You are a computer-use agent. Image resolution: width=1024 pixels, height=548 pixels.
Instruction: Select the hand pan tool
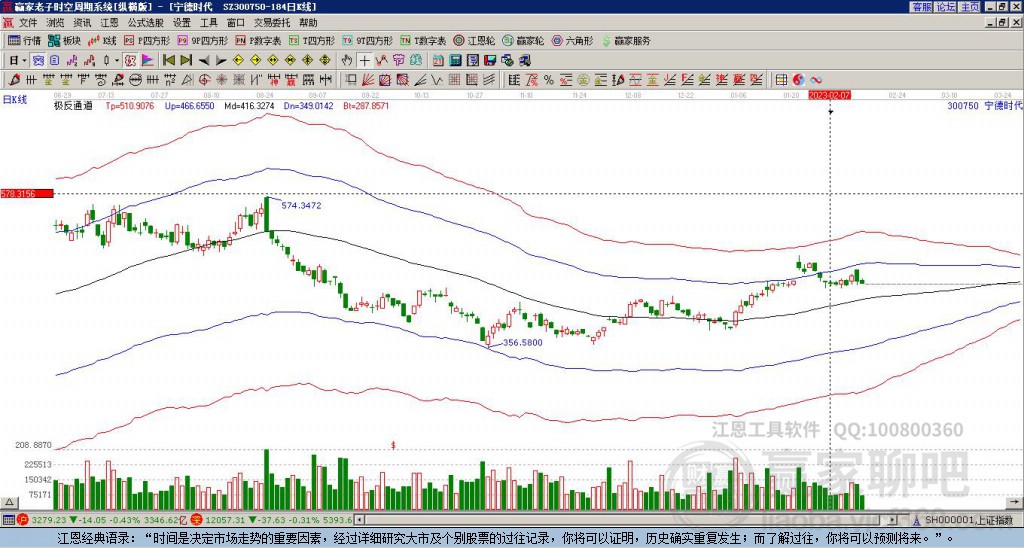[x=346, y=60]
